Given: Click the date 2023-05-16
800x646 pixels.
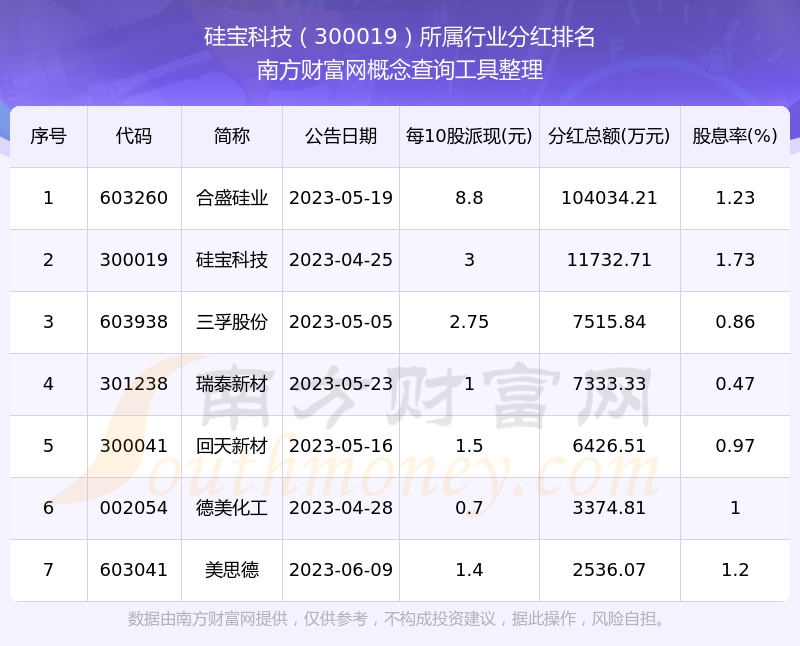Looking at the screenshot, I should click(x=341, y=446).
